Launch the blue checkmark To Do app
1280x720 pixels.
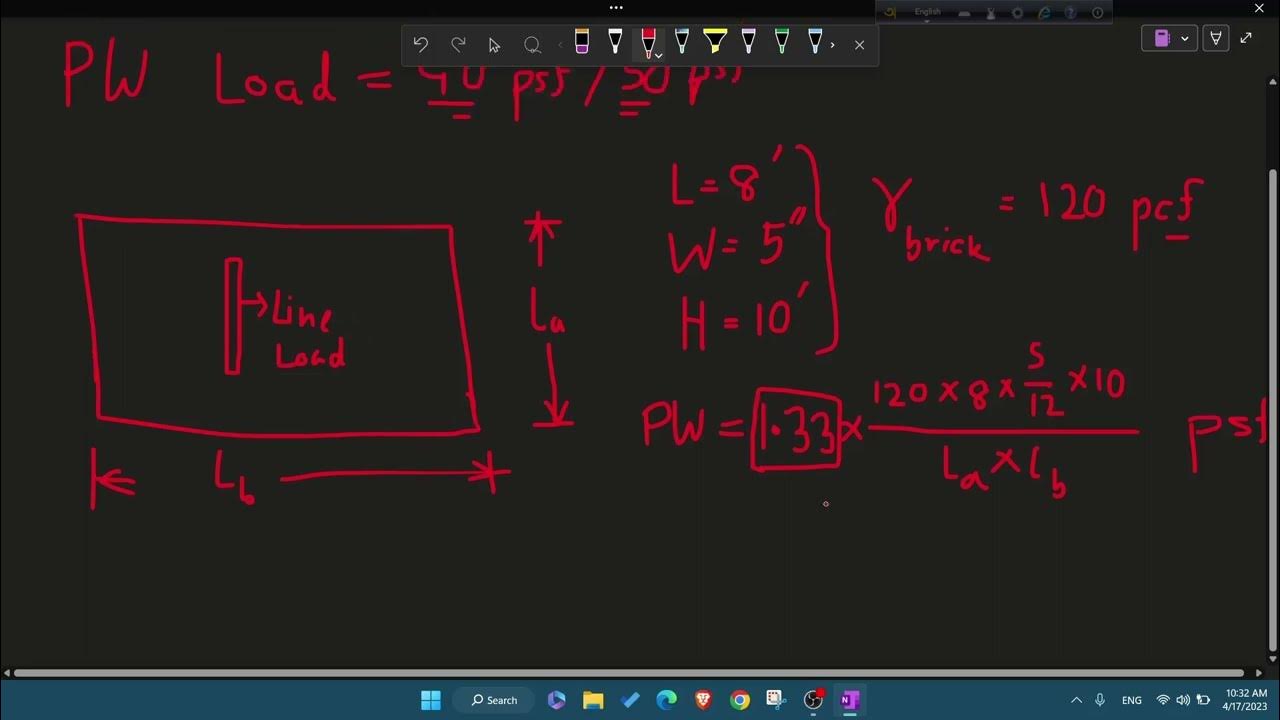[x=630, y=700]
